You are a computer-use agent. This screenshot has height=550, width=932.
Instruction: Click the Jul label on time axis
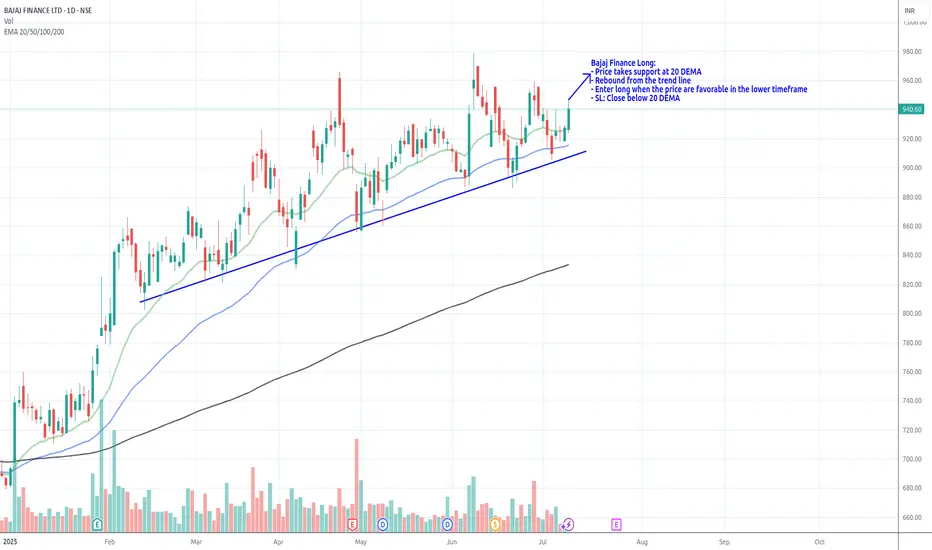pyautogui.click(x=542, y=542)
